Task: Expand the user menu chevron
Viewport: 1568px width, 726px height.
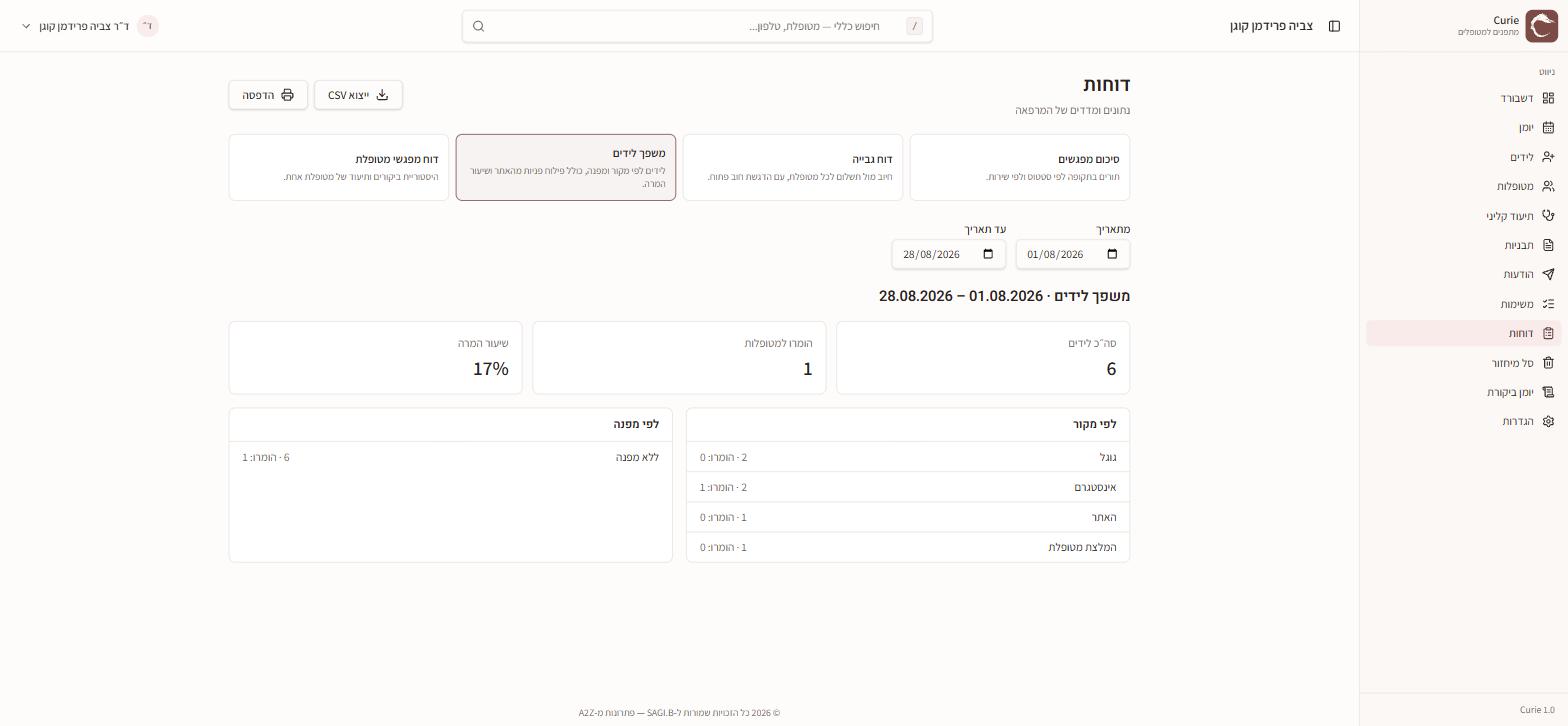Action: coord(26,26)
